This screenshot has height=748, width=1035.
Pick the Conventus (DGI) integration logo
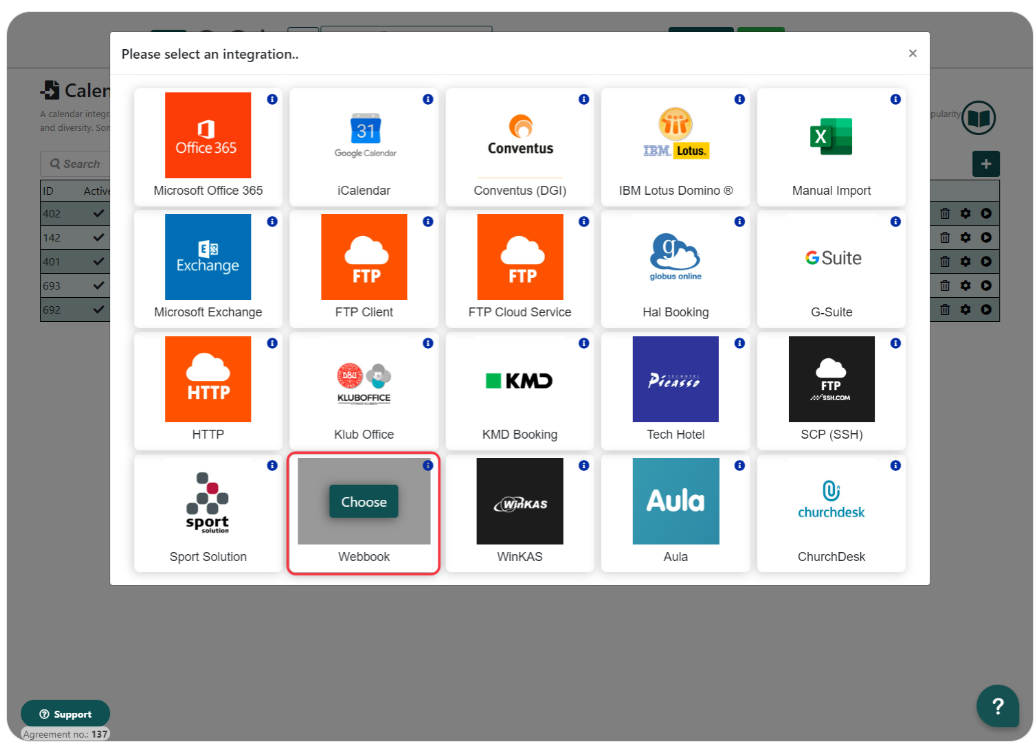click(x=520, y=135)
